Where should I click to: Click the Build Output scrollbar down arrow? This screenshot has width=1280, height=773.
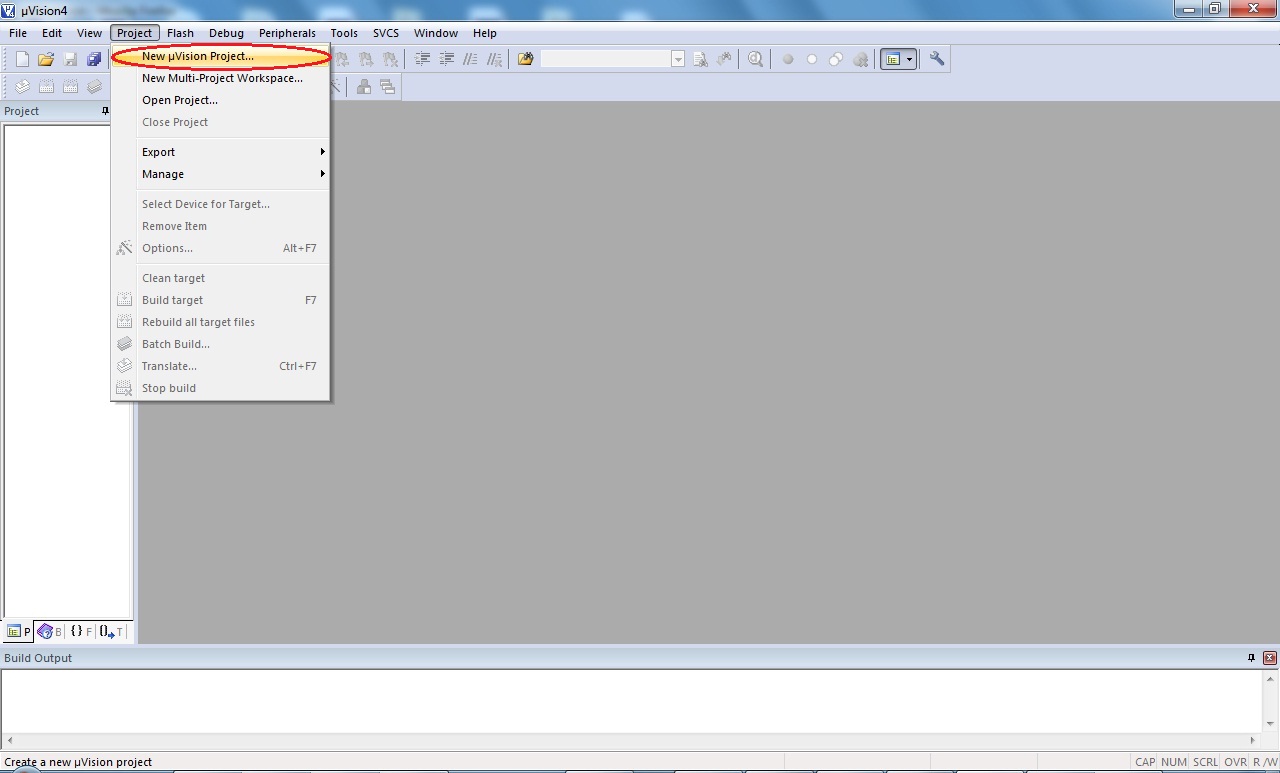coord(1271,724)
